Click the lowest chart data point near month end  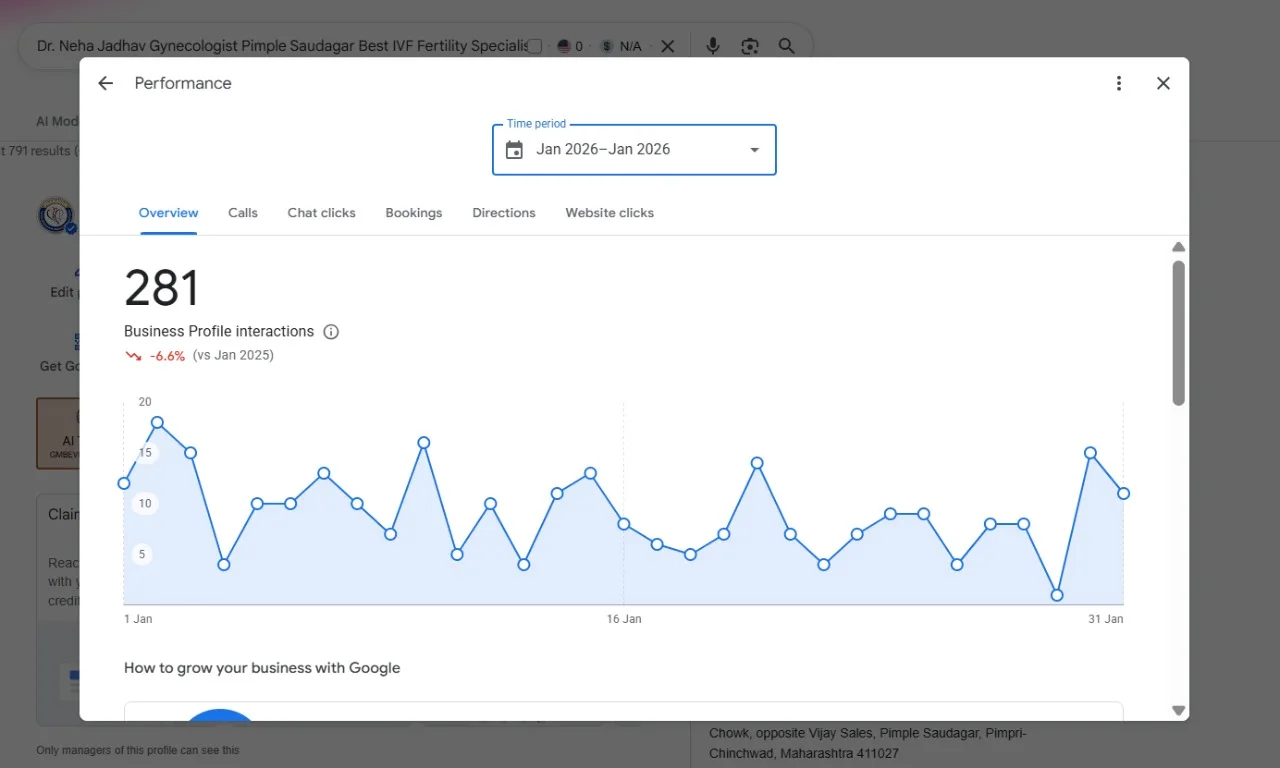[1057, 595]
